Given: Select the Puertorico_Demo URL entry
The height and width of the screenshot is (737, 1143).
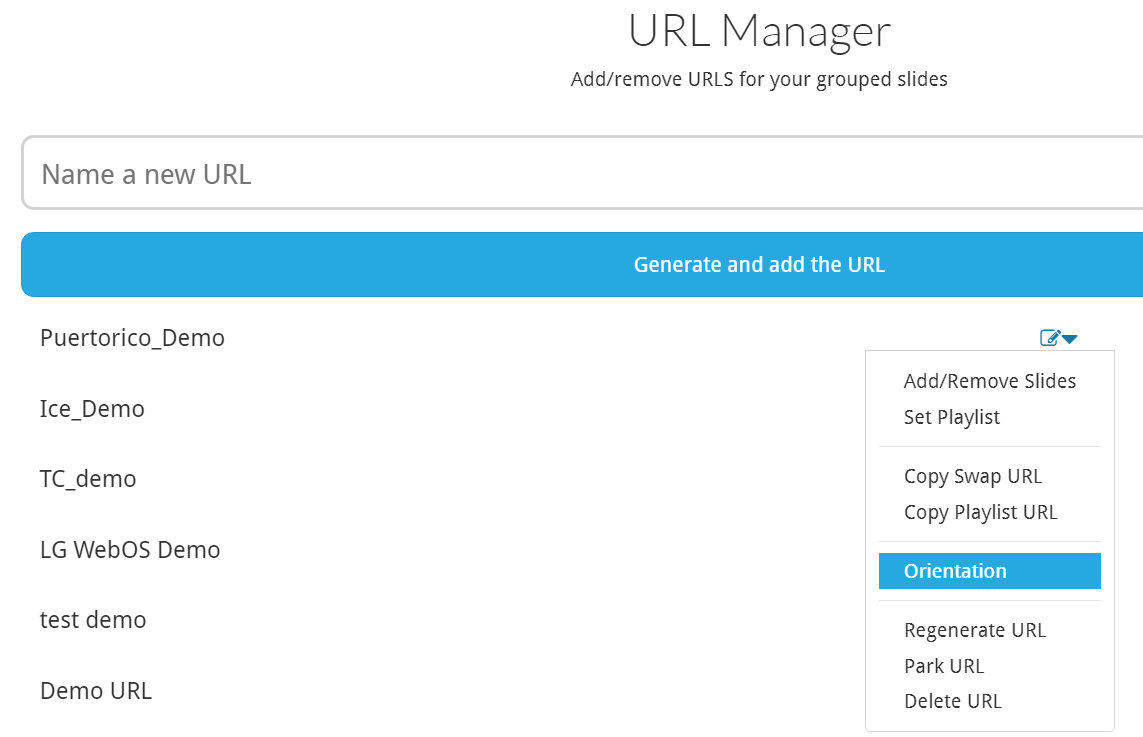Looking at the screenshot, I should (132, 338).
